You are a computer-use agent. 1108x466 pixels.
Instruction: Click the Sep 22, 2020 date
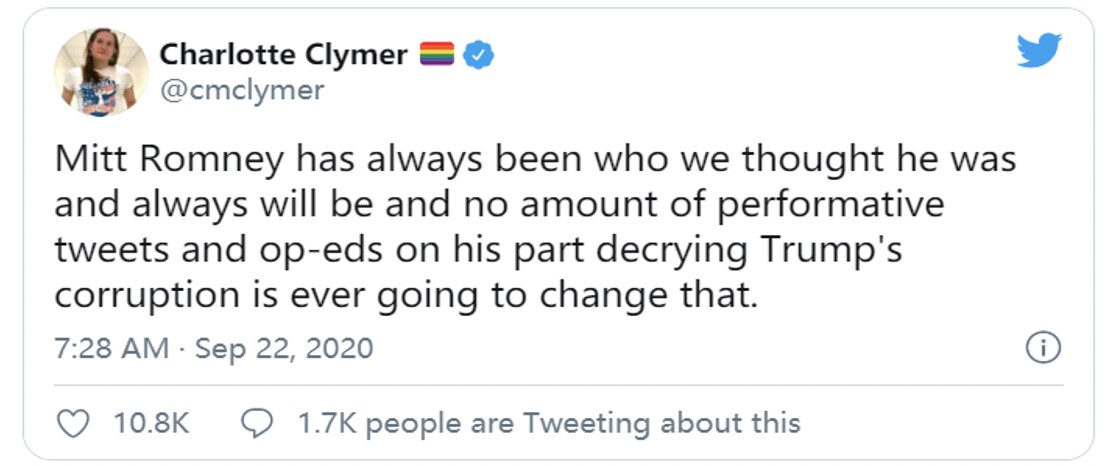coord(283,349)
